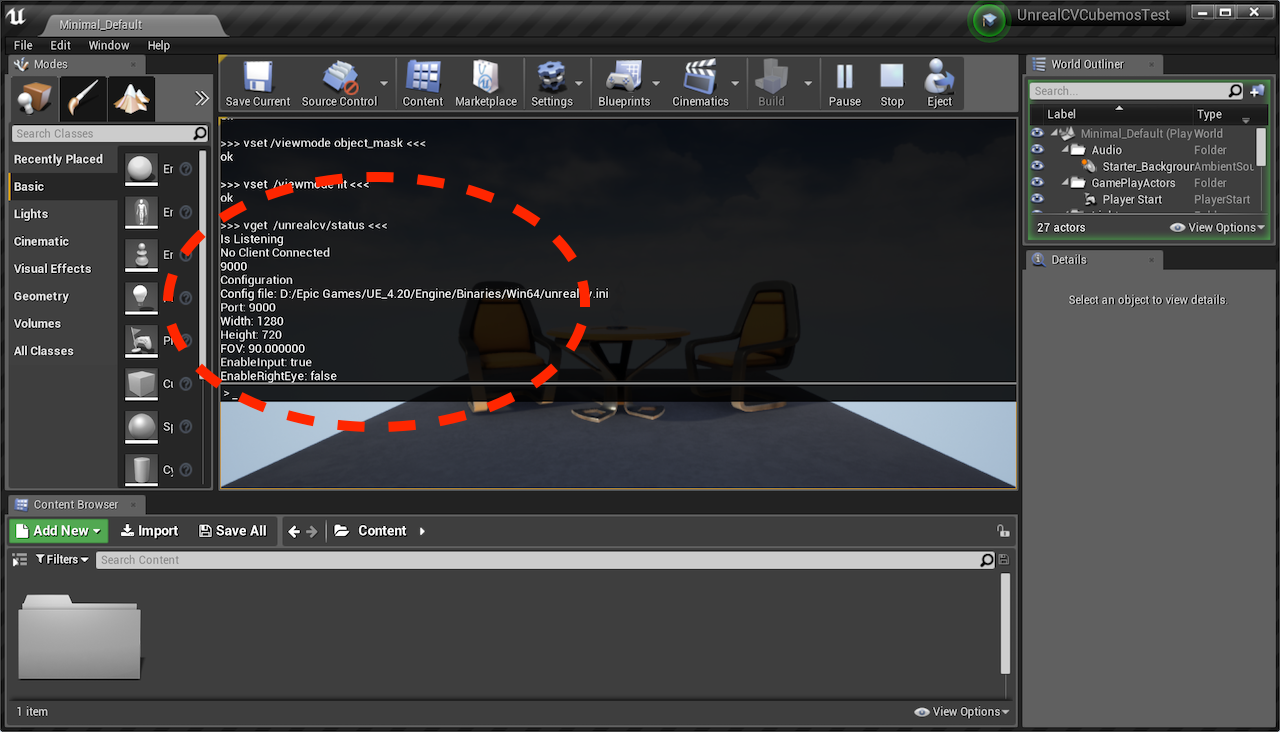Toggle visibility of the Starter_Background actor
Image resolution: width=1280 pixels, height=732 pixels.
[x=1038, y=166]
